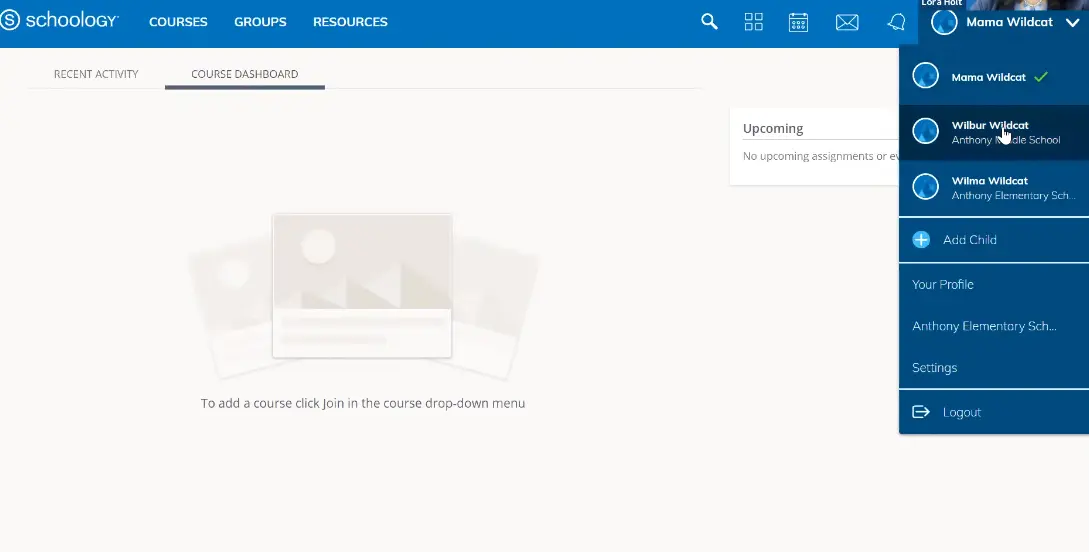Click the Logout arrow icon

coord(921,412)
